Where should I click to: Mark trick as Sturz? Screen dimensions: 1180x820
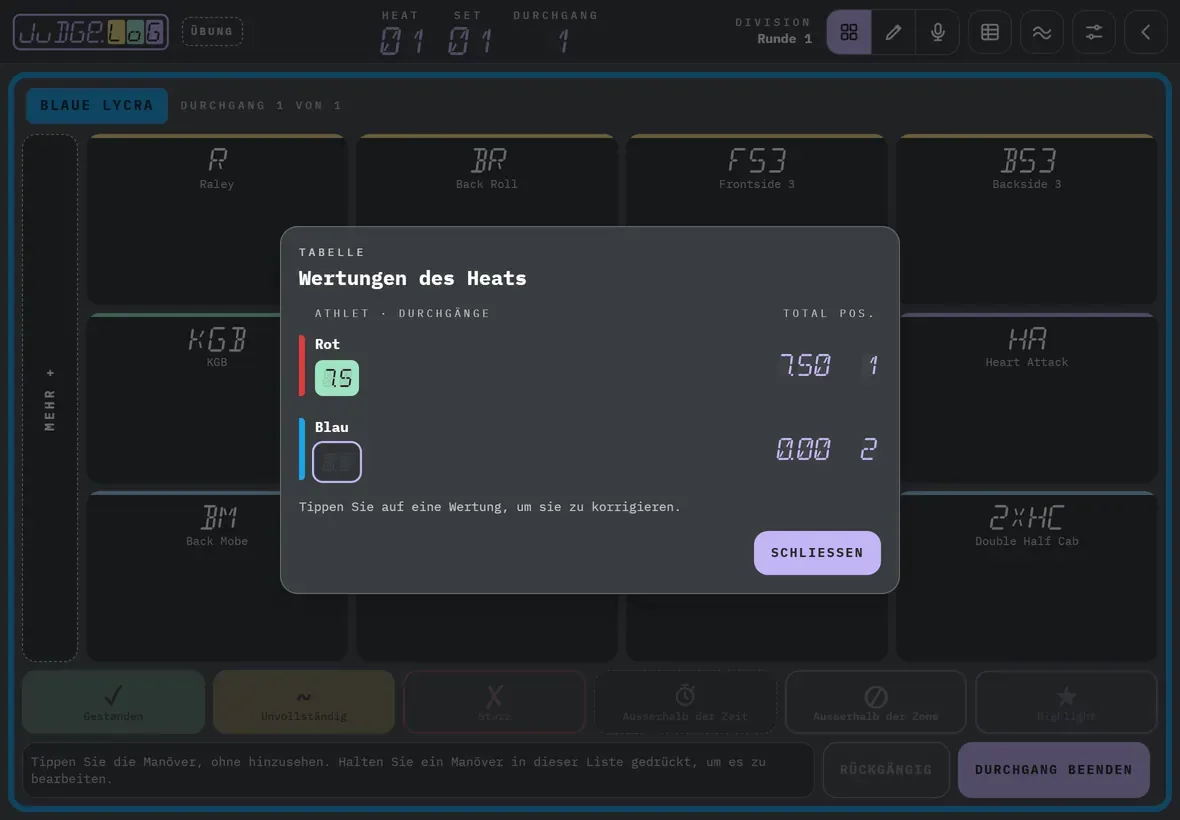[494, 702]
